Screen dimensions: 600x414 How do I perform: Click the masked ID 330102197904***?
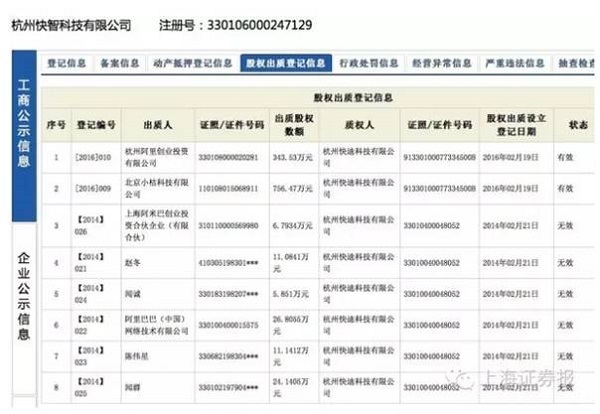click(228, 387)
